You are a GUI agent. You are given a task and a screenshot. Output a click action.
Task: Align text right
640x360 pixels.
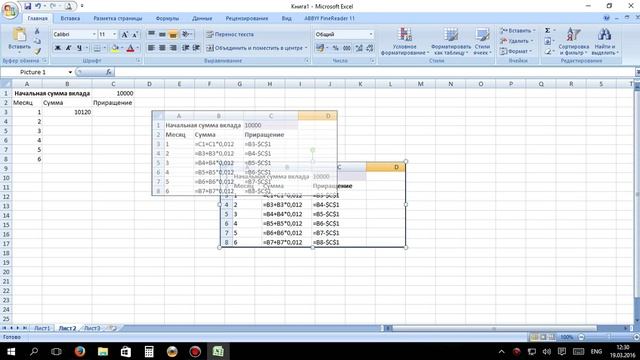coord(173,48)
